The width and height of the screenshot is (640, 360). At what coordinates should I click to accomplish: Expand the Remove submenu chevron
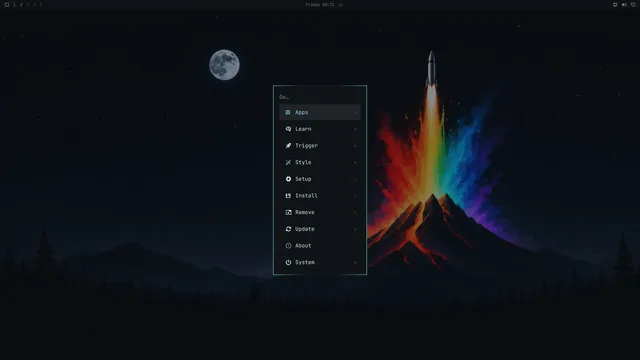[355, 213]
